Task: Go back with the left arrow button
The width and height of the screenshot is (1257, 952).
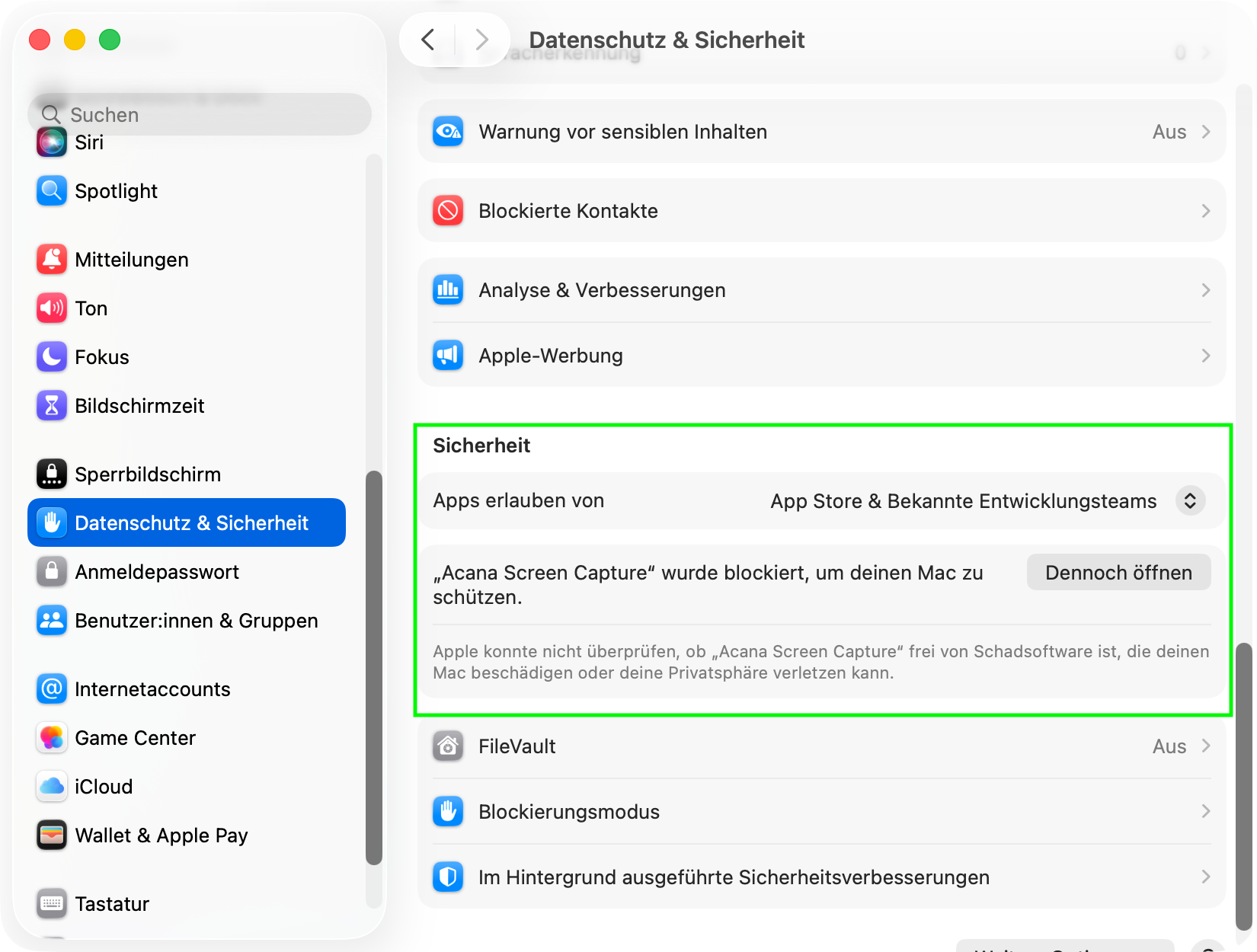Action: 428,40
